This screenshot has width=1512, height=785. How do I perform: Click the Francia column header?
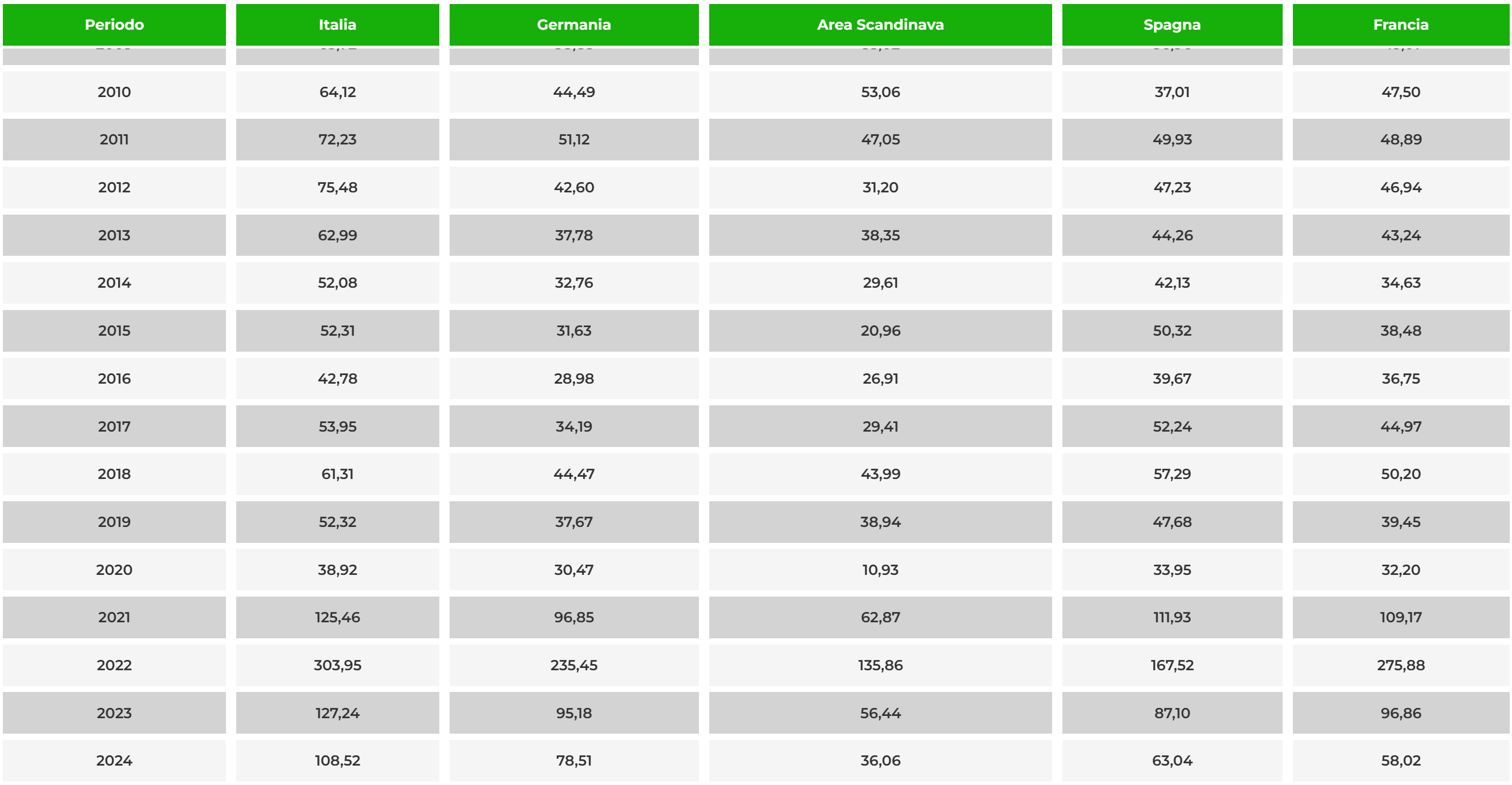pos(1401,25)
